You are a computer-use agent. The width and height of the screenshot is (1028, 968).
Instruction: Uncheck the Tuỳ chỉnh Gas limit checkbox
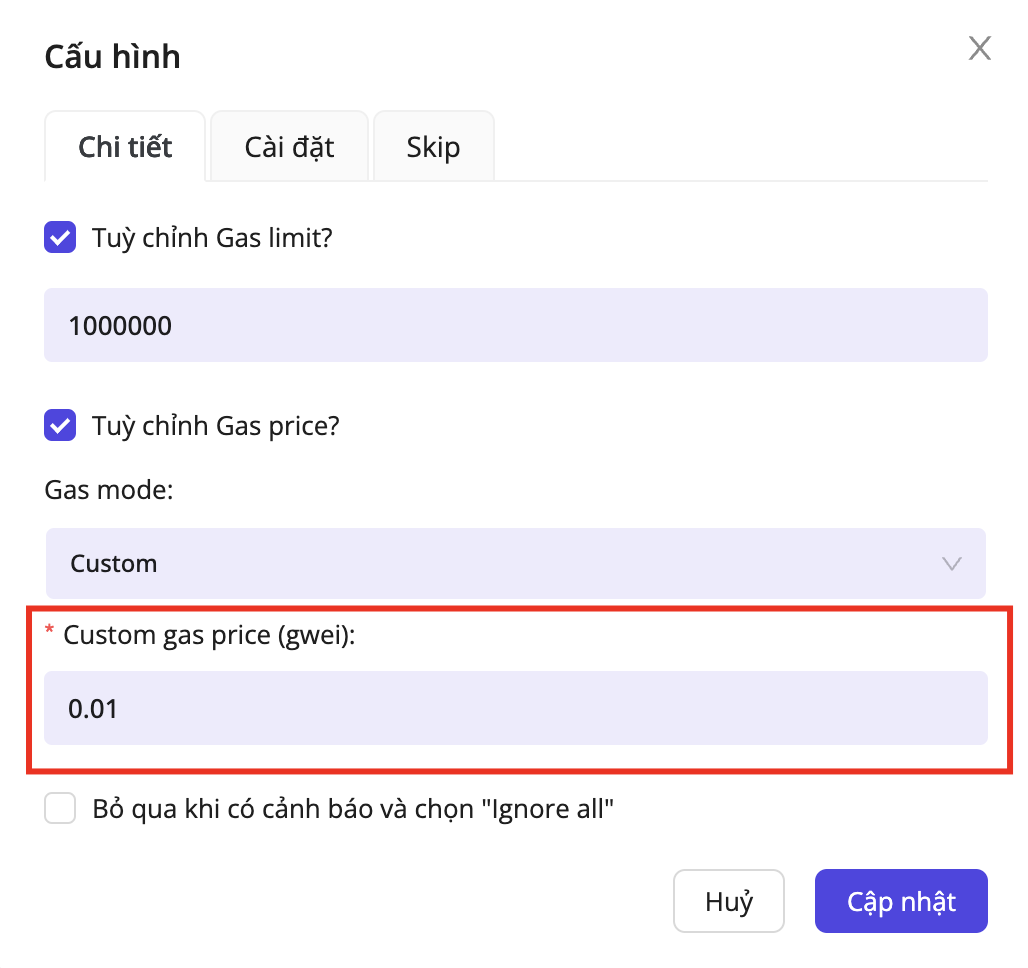(60, 238)
